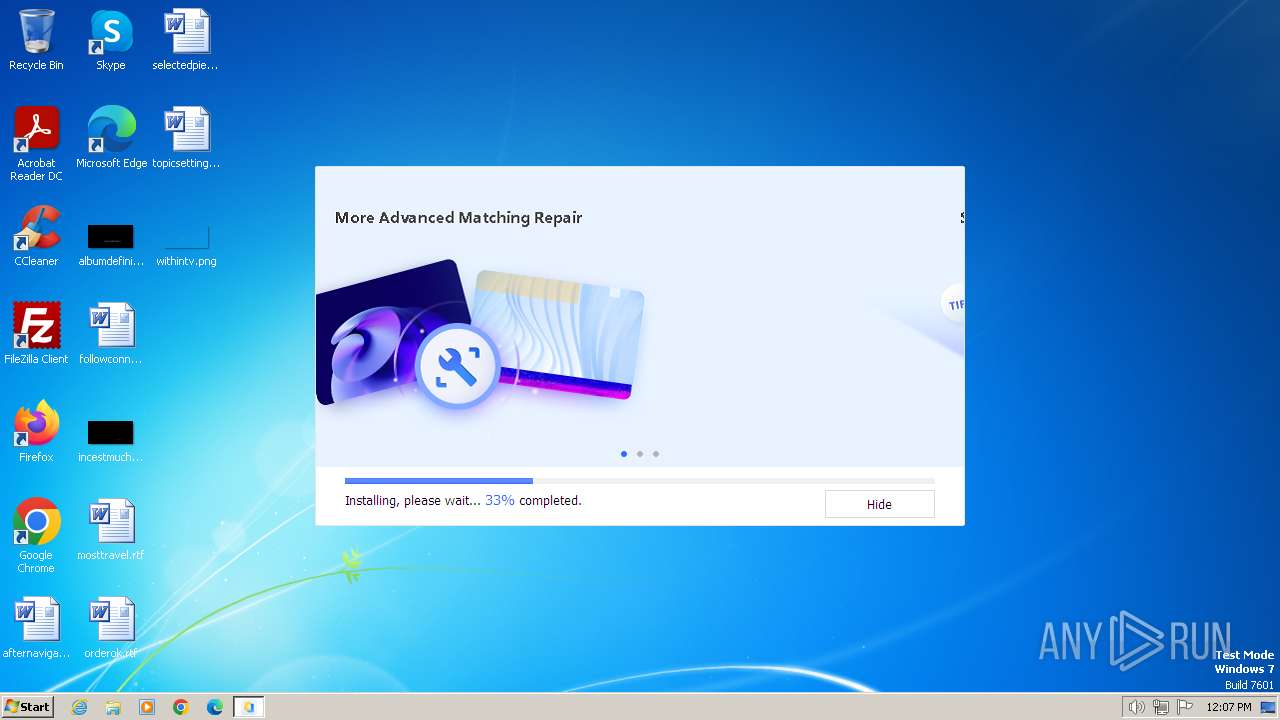Open the followconn Word document
The image size is (1280, 720).
[111, 334]
